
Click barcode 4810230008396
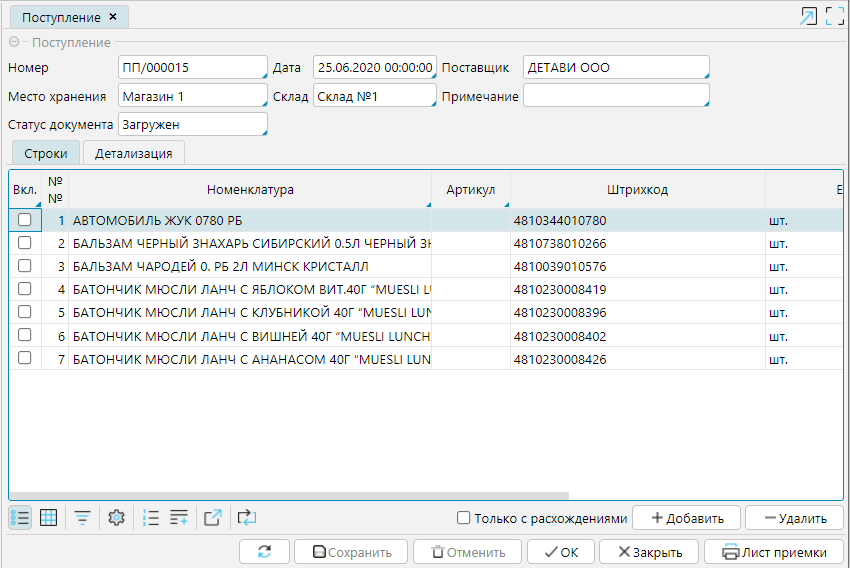tap(560, 313)
